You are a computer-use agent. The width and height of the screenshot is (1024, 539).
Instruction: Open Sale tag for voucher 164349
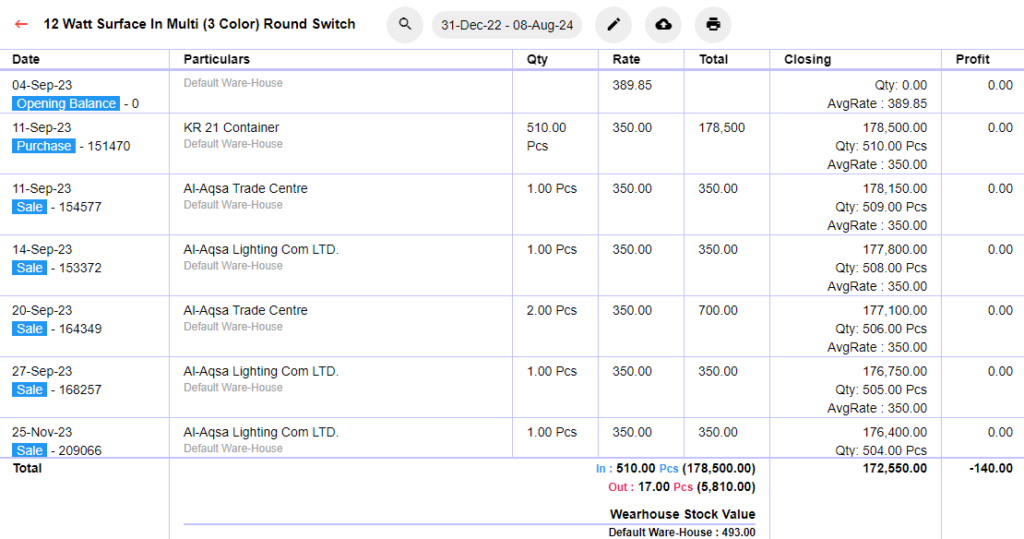[29, 328]
